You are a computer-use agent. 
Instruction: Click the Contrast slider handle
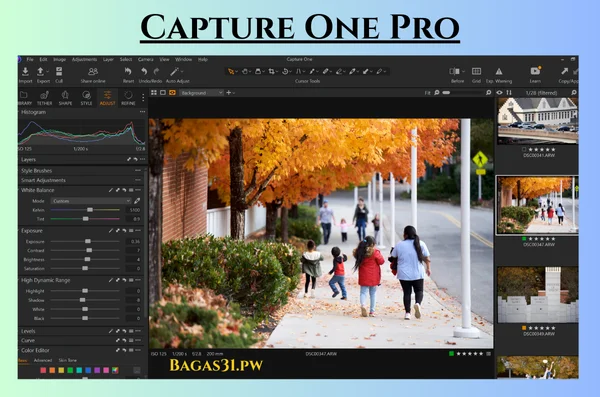[89, 250]
